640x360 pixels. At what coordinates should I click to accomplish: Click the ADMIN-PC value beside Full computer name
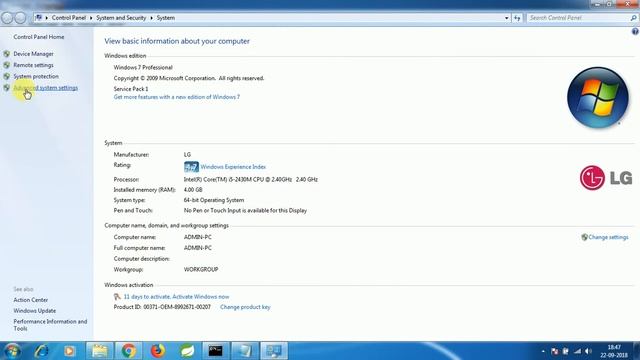click(198, 248)
